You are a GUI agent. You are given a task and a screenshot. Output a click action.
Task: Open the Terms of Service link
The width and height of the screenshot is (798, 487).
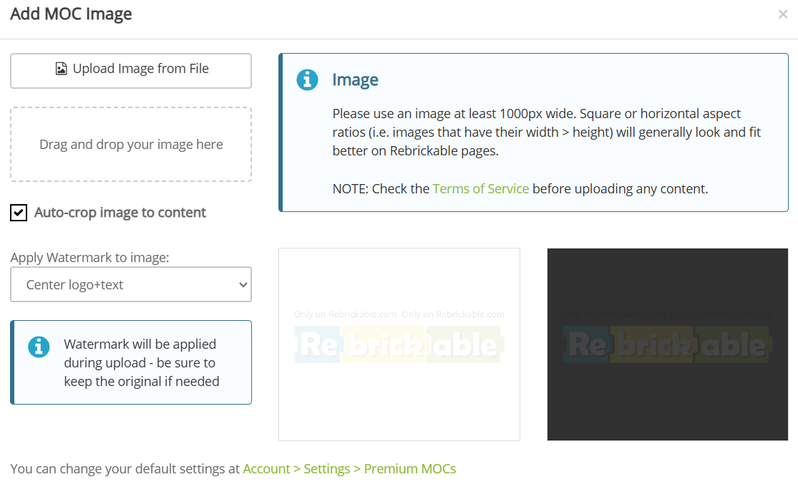[480, 188]
